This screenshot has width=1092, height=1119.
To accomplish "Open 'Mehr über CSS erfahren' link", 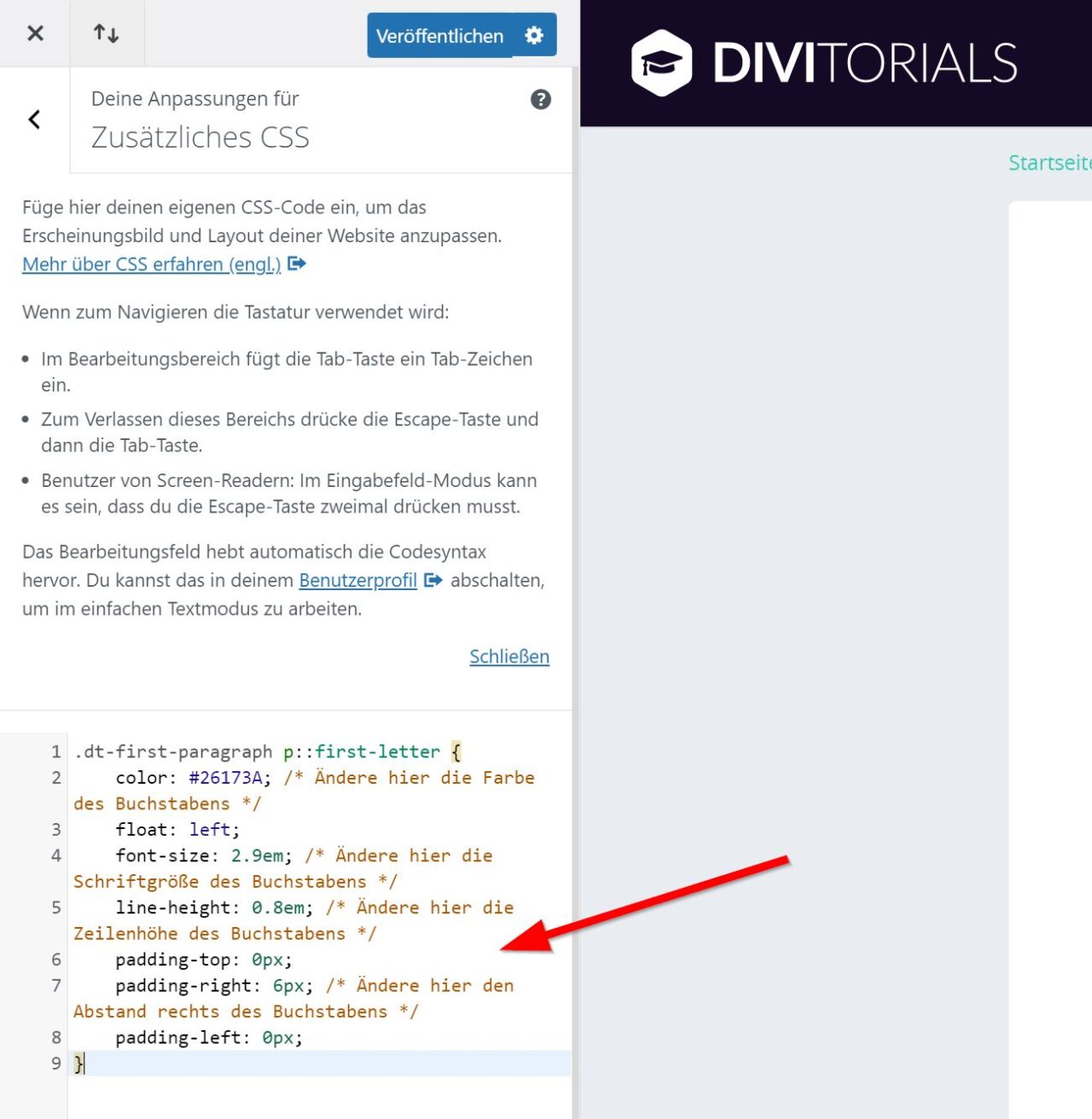I will click(151, 264).
